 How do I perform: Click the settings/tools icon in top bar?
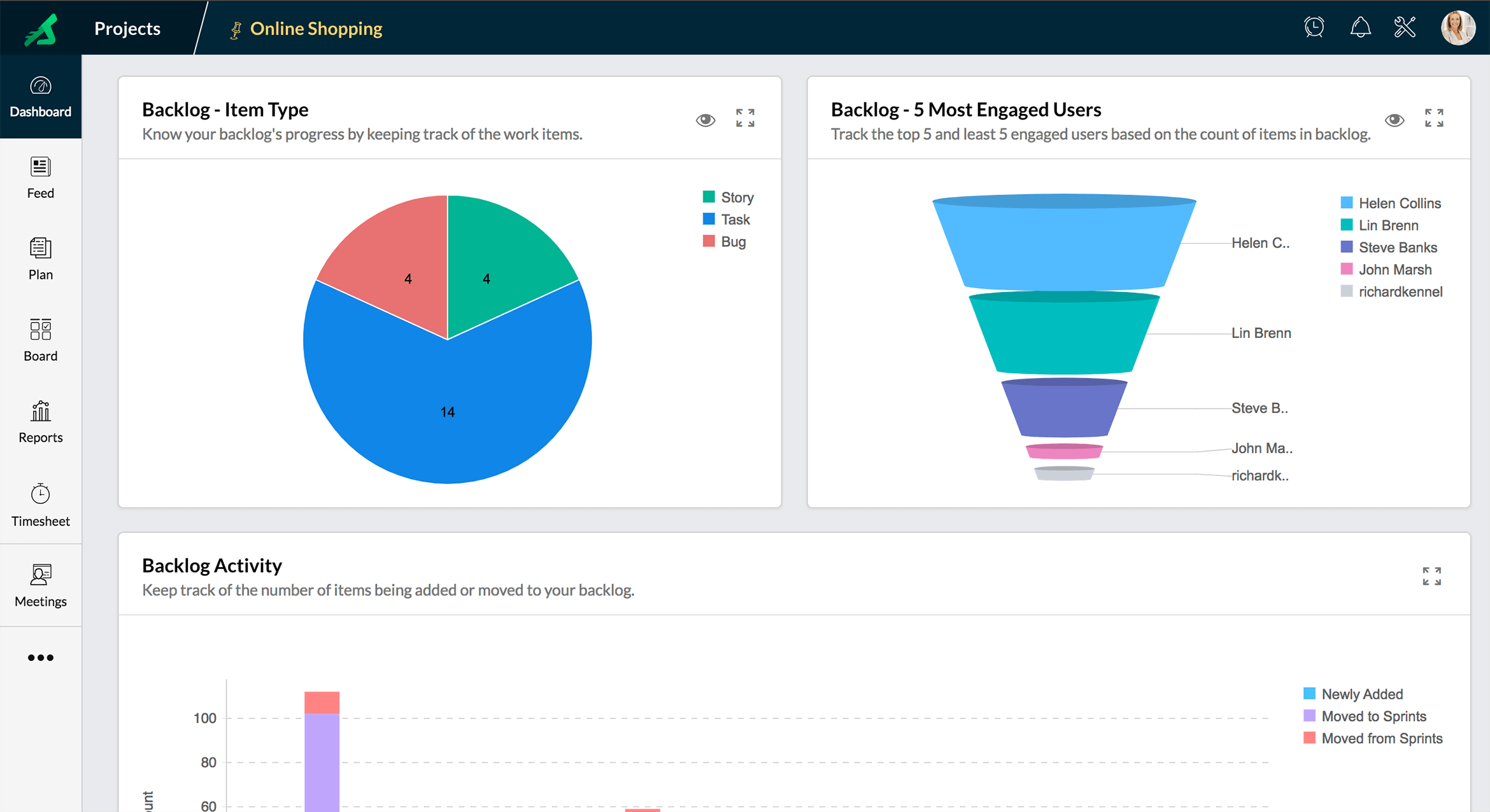(1404, 27)
